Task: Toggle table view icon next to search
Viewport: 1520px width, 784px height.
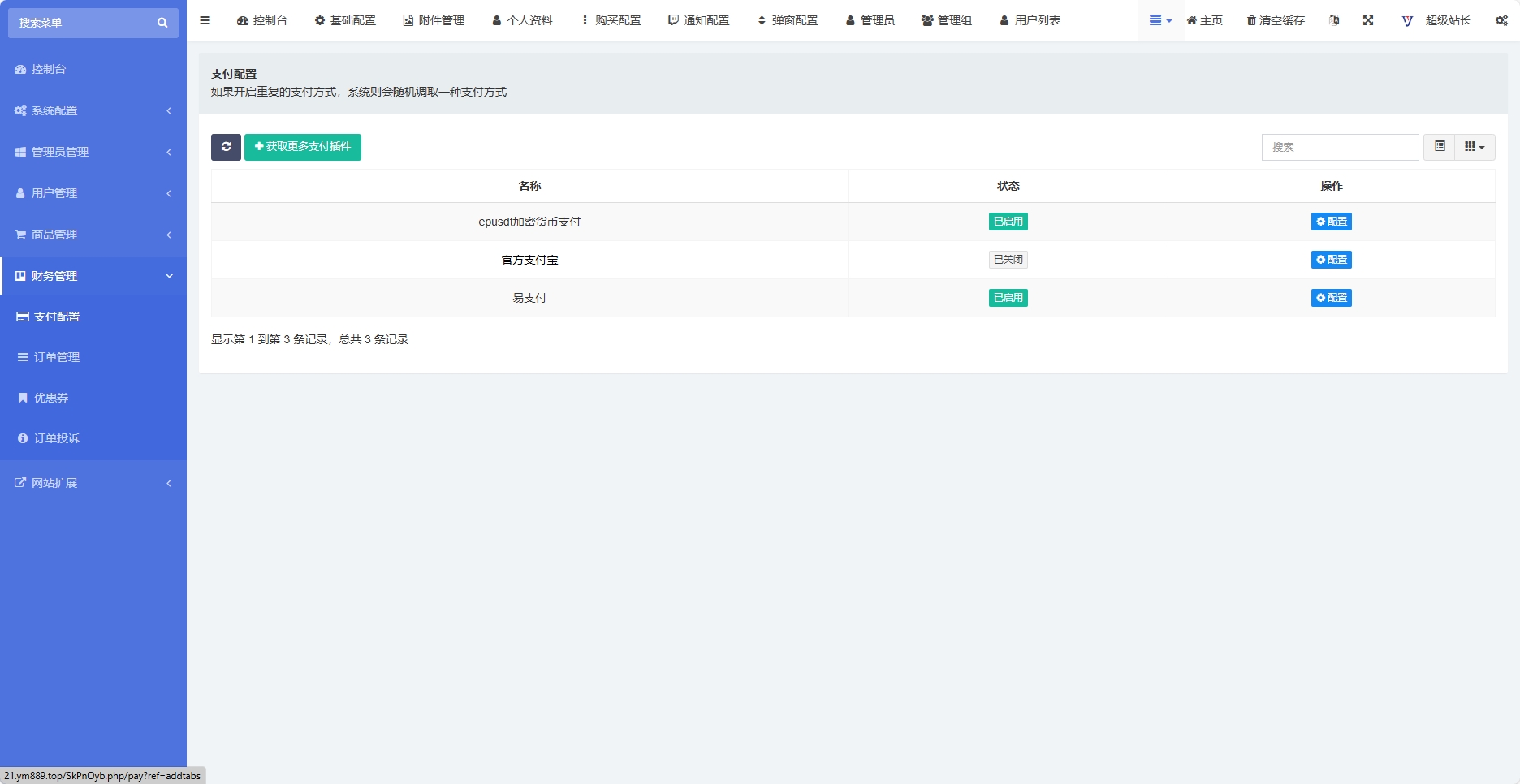Action: point(1440,147)
